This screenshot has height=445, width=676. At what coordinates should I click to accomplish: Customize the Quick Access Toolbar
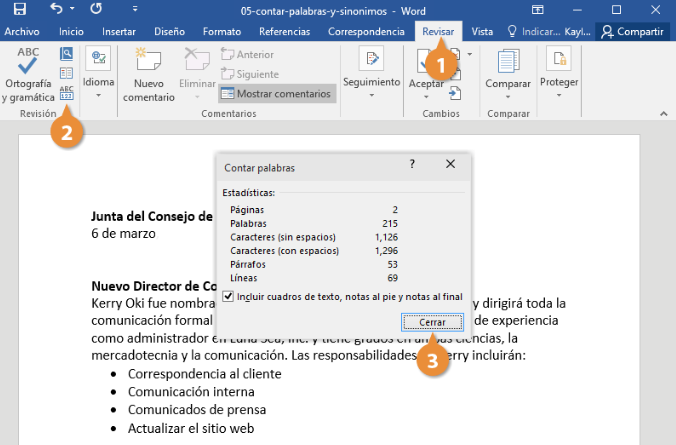click(x=135, y=9)
